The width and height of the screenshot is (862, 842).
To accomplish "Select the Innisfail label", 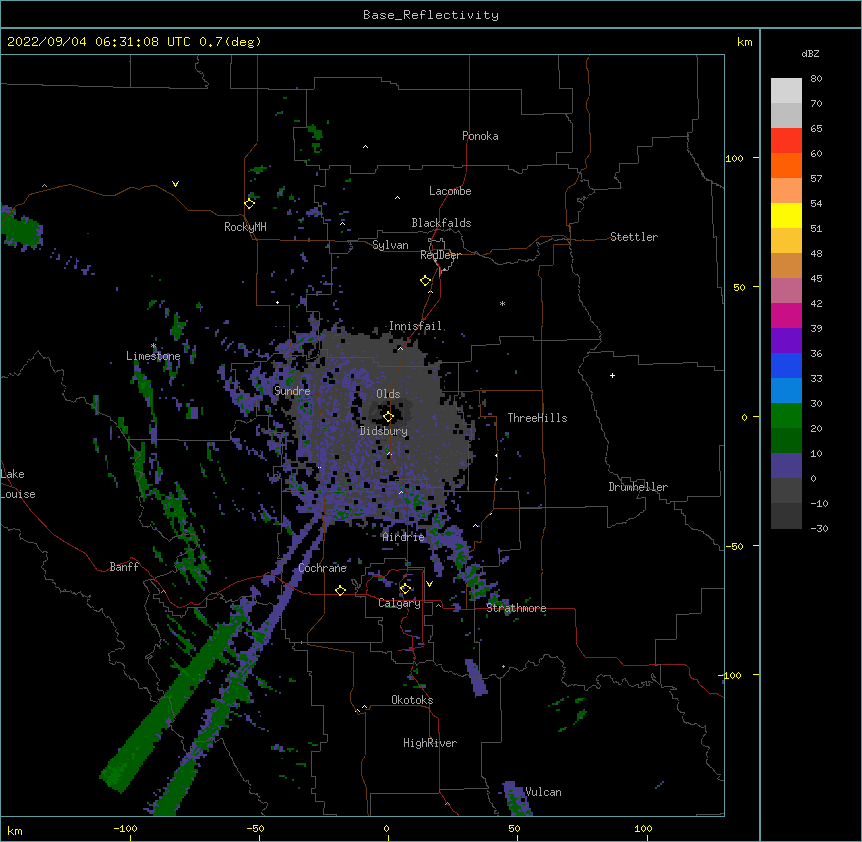I will click(x=415, y=326).
